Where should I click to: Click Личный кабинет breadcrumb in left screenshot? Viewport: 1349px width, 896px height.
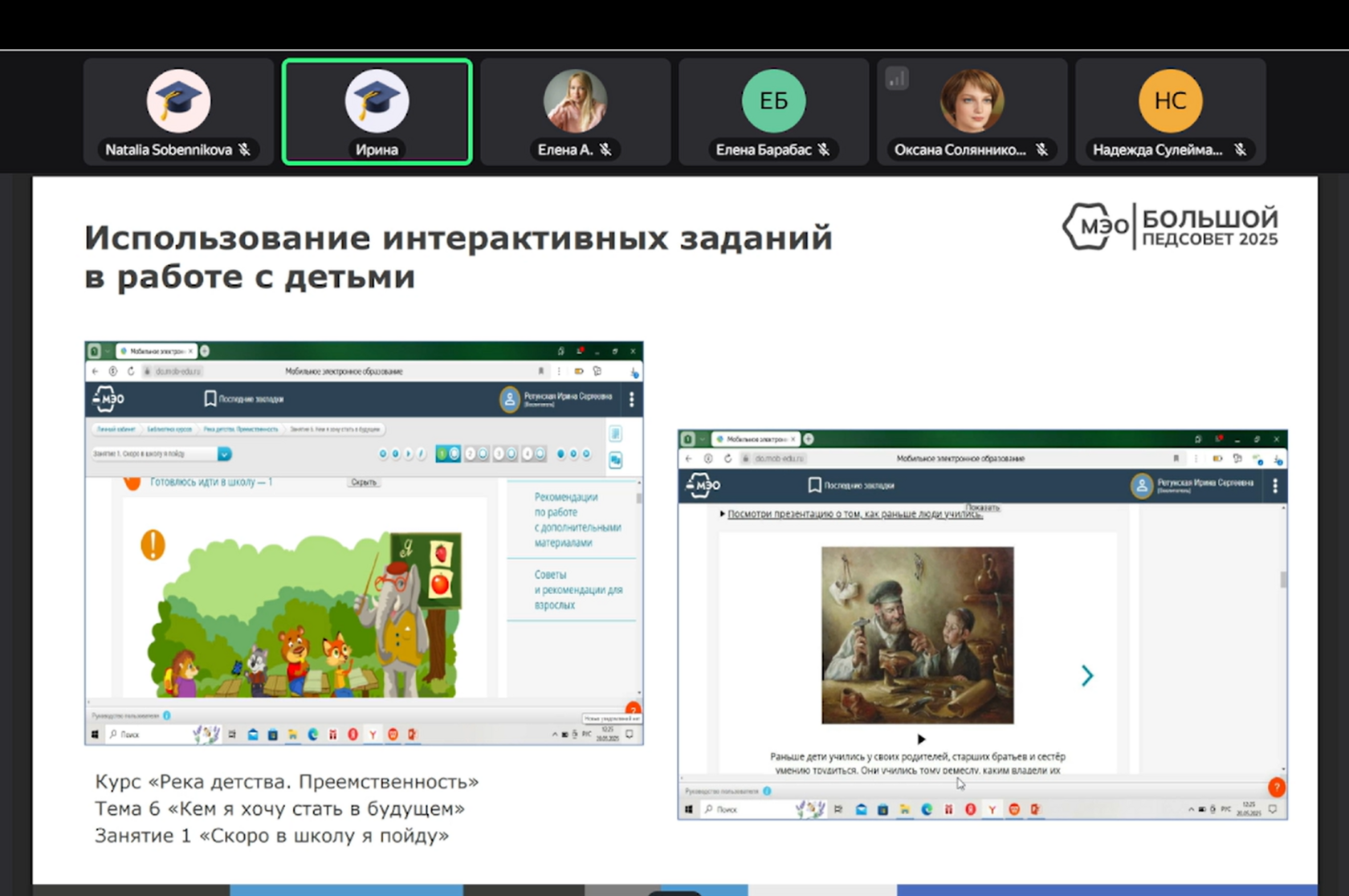(x=116, y=429)
